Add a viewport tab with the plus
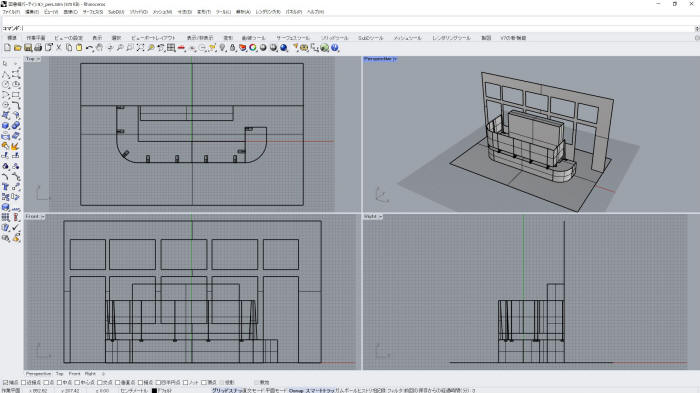 pyautogui.click(x=103, y=373)
